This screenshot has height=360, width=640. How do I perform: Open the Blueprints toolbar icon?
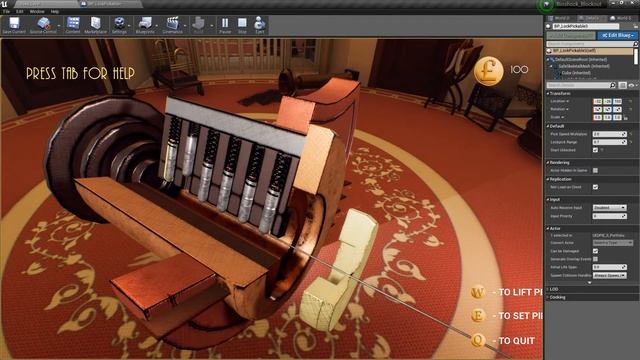coord(145,23)
